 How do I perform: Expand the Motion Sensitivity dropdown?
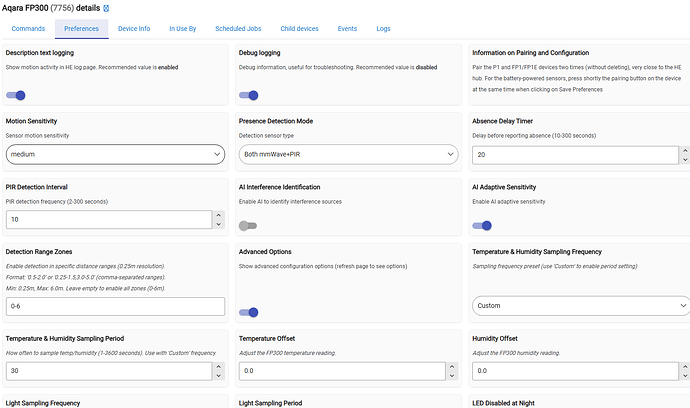tap(114, 155)
